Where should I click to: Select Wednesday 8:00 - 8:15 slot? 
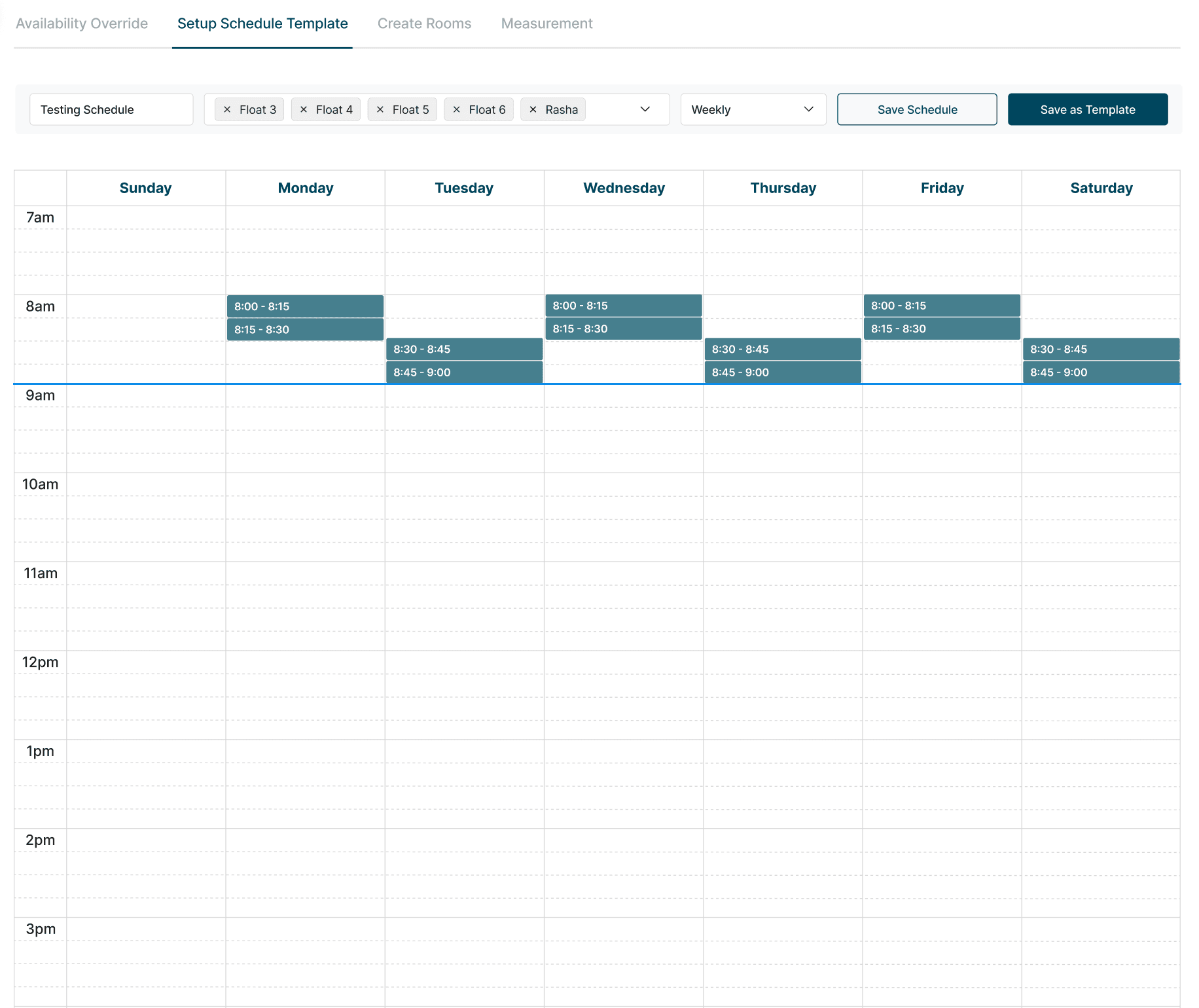coord(623,306)
